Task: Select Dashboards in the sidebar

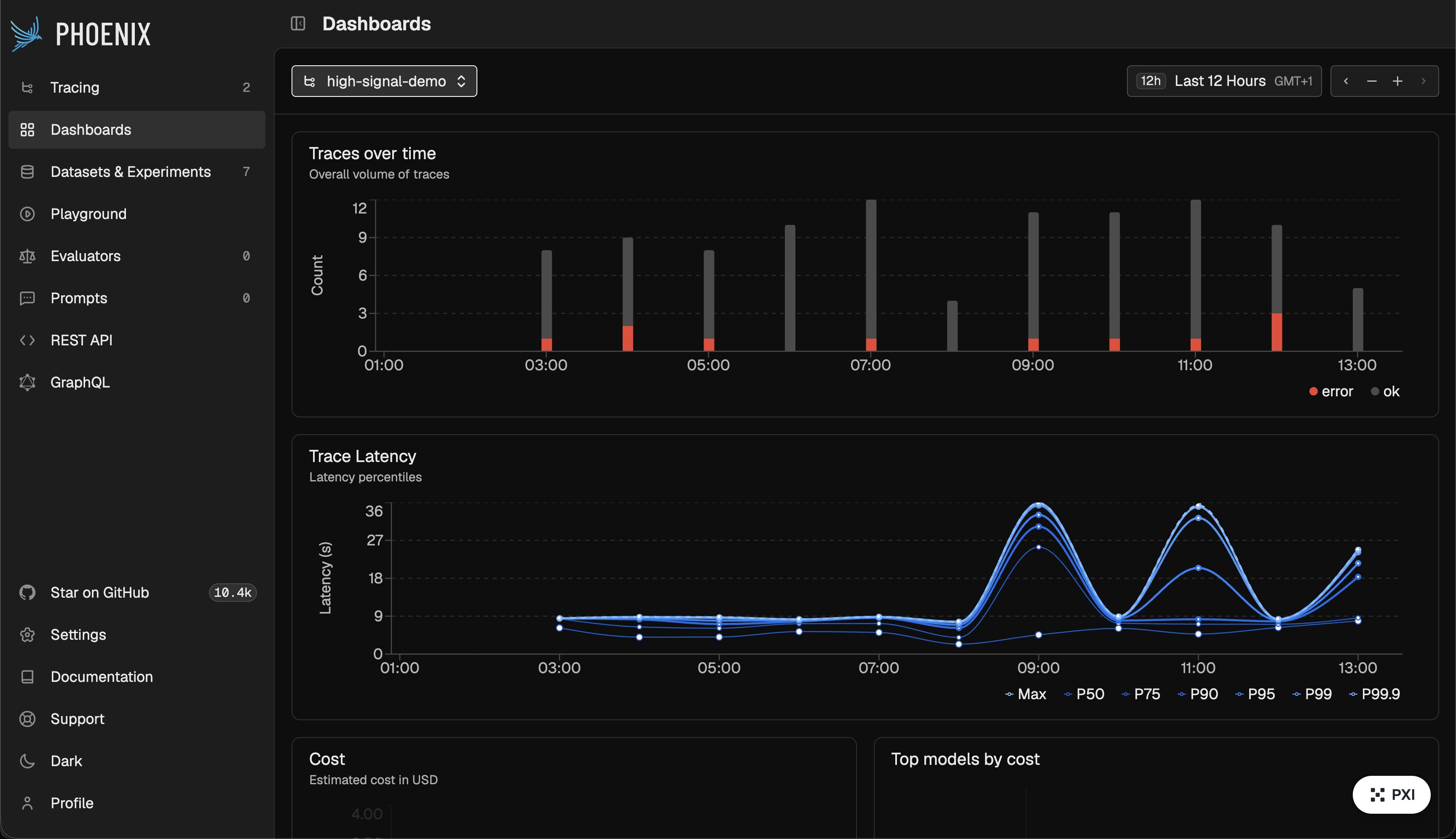Action: click(136, 130)
